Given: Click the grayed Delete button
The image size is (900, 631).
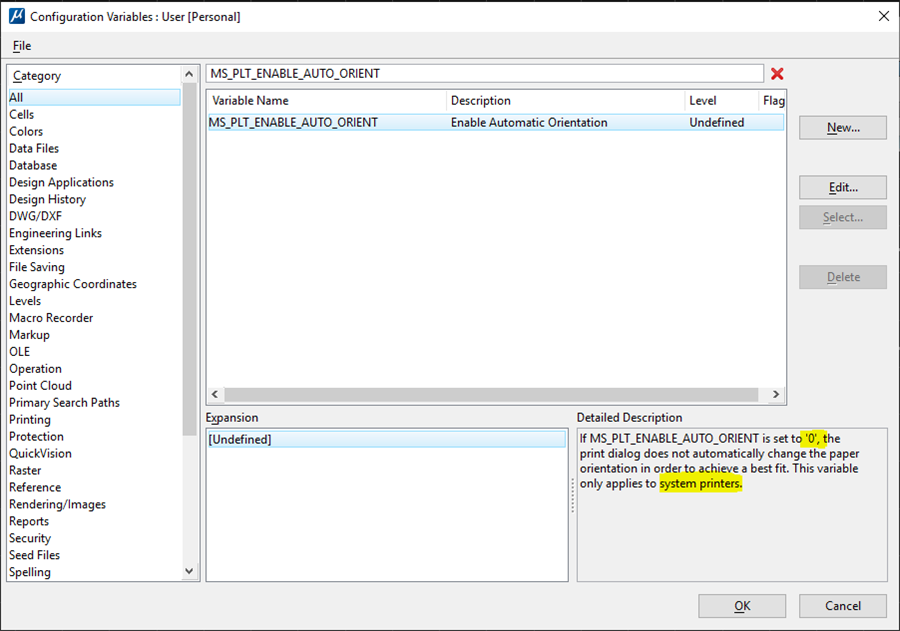Looking at the screenshot, I should (843, 277).
